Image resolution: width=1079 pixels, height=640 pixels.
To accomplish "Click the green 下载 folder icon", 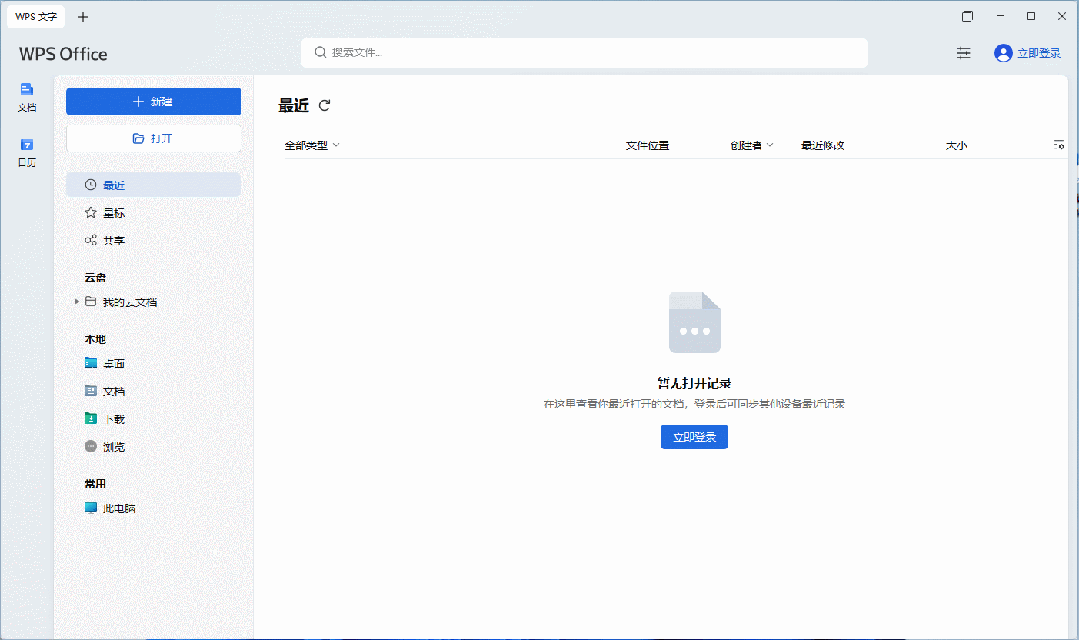I will click(91, 418).
